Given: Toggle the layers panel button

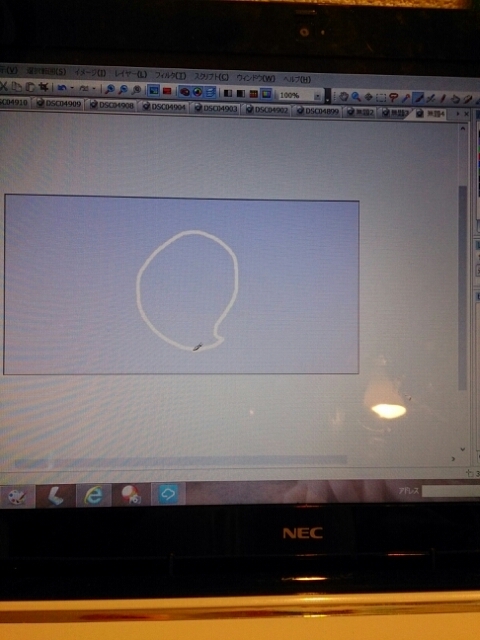Looking at the screenshot, I should [x=210, y=92].
